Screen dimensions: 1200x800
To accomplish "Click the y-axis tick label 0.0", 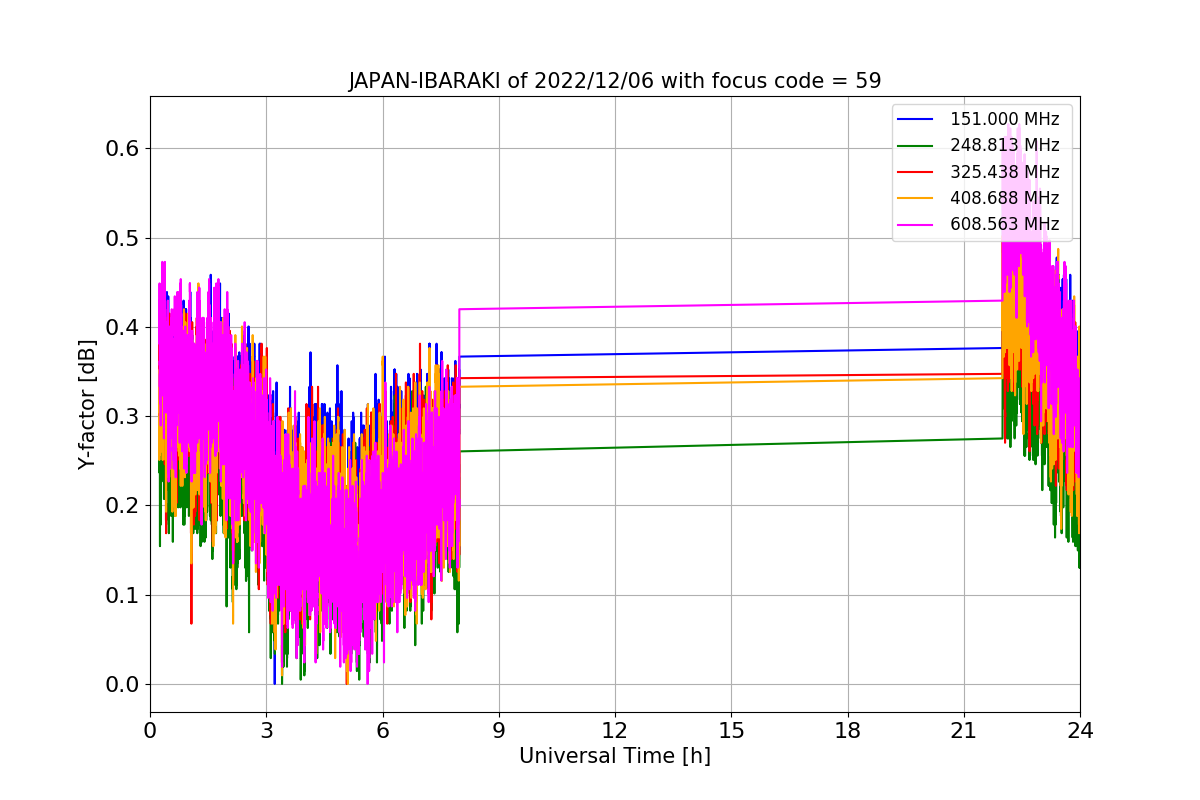I will 123,685.
